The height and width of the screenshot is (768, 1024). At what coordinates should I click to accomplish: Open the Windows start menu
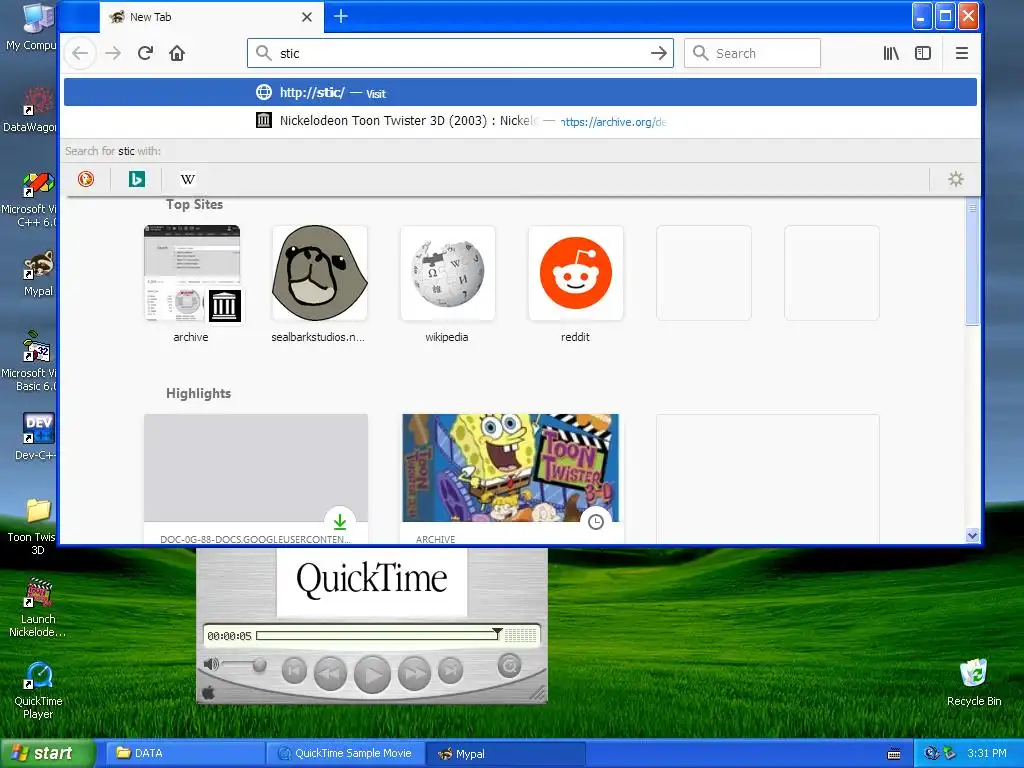tap(48, 753)
